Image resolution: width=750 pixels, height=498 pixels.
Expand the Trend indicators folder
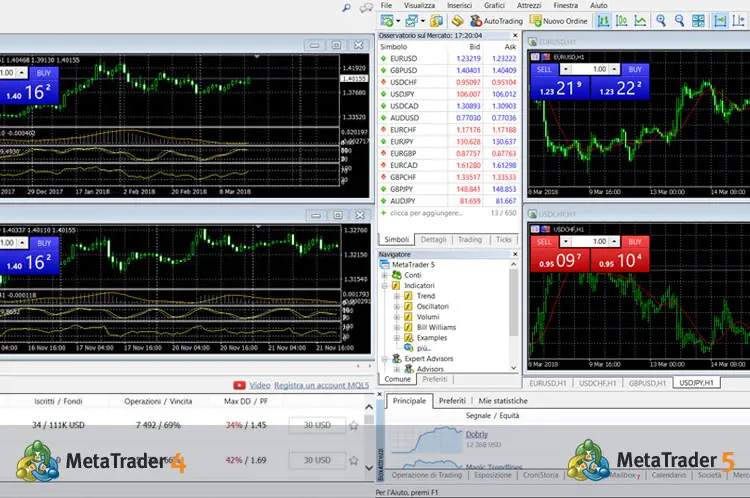(397, 296)
